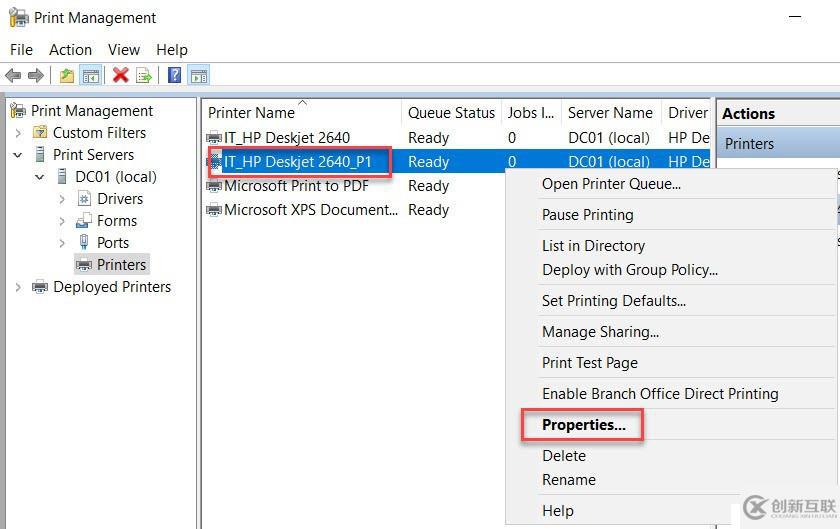
Task: Click the Ports node icon
Action: pyautogui.click(x=84, y=242)
